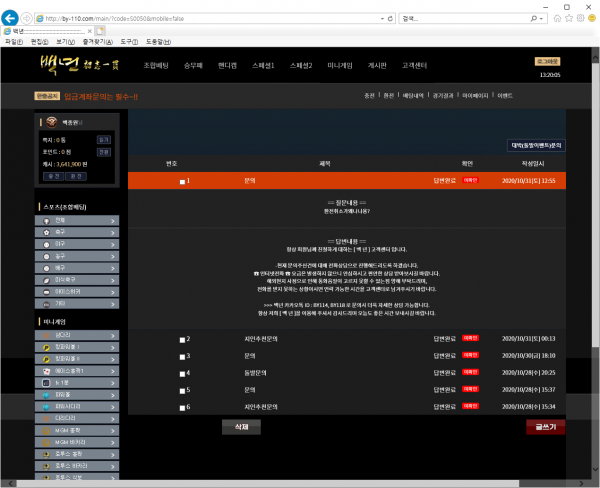Check the box for post number 1
Image resolution: width=600 pixels, height=488 pixels.
pyautogui.click(x=182, y=182)
